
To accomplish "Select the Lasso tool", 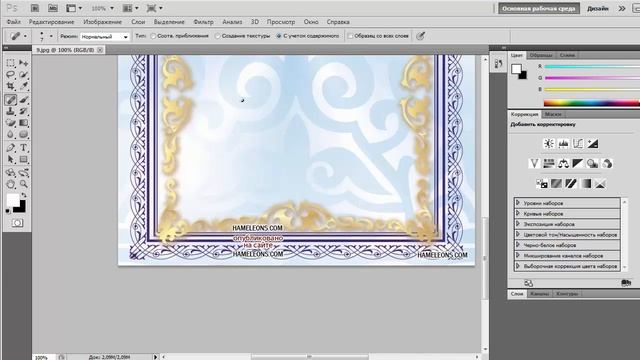I will pos(11,75).
